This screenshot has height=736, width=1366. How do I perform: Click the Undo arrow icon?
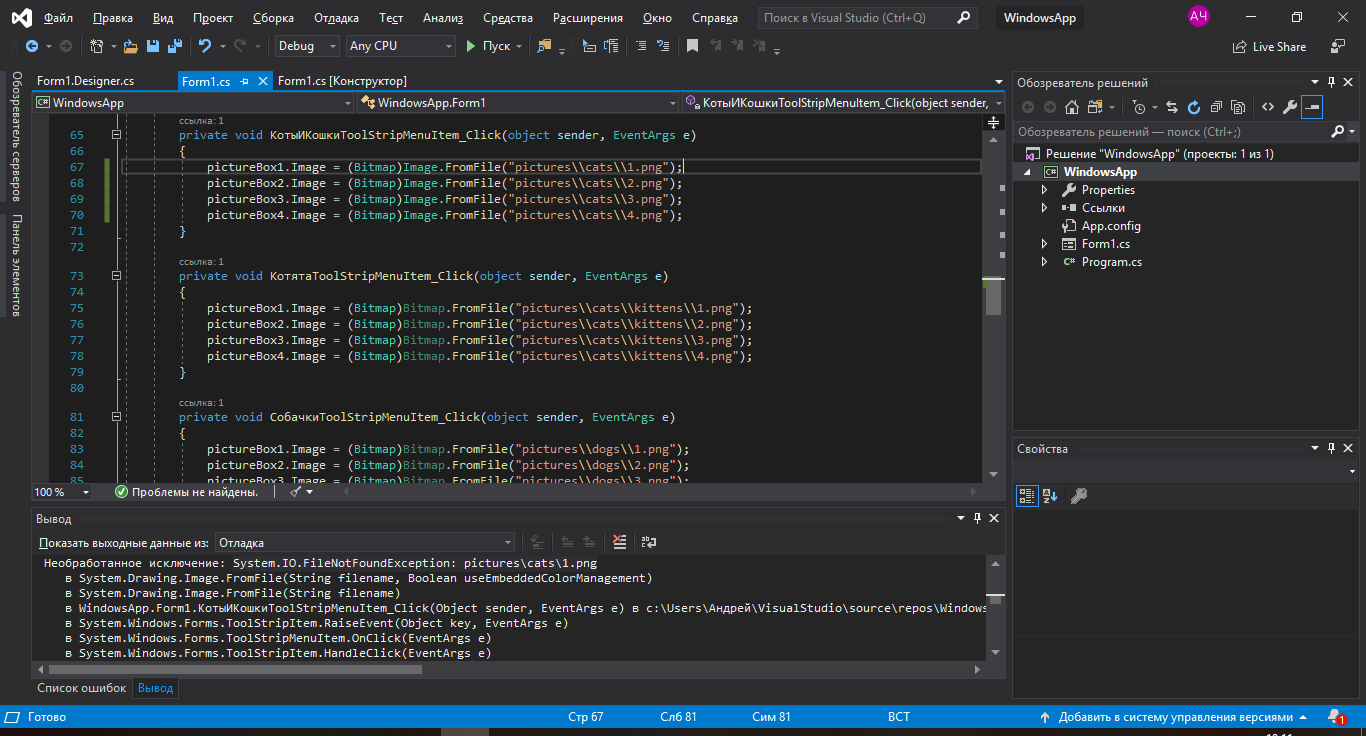[x=205, y=46]
